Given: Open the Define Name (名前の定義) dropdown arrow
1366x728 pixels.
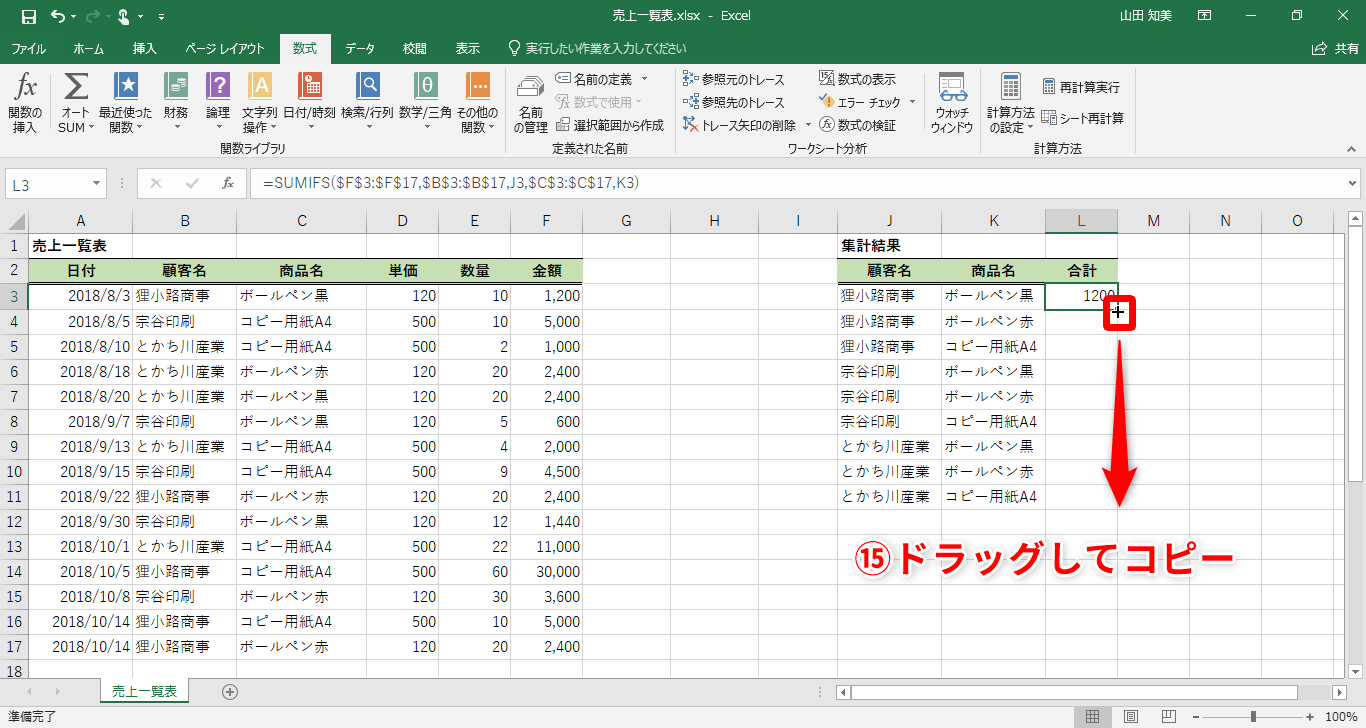Looking at the screenshot, I should point(644,79).
